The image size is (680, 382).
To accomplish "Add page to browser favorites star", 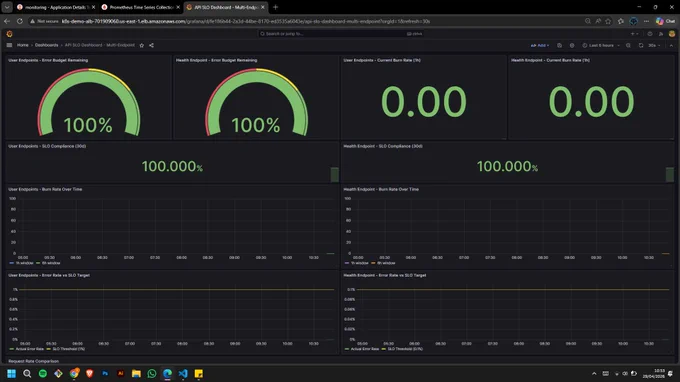I will point(608,21).
